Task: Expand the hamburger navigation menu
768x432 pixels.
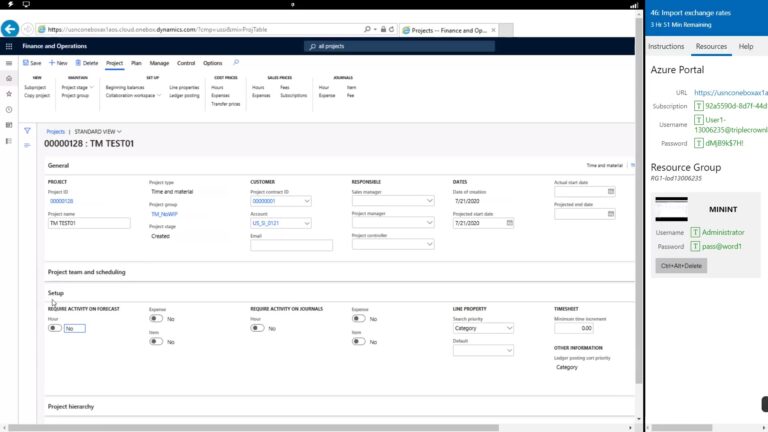Action: [x=9, y=63]
